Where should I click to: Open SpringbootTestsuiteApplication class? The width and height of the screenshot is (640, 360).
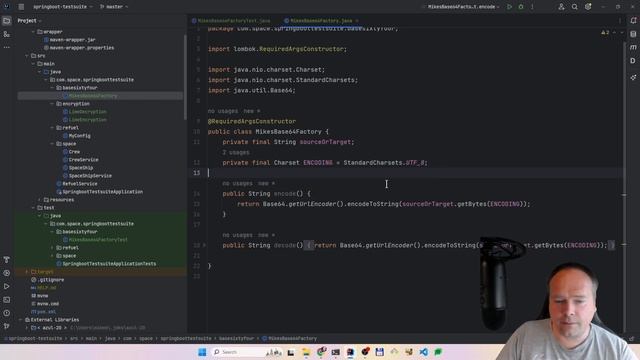point(102,191)
